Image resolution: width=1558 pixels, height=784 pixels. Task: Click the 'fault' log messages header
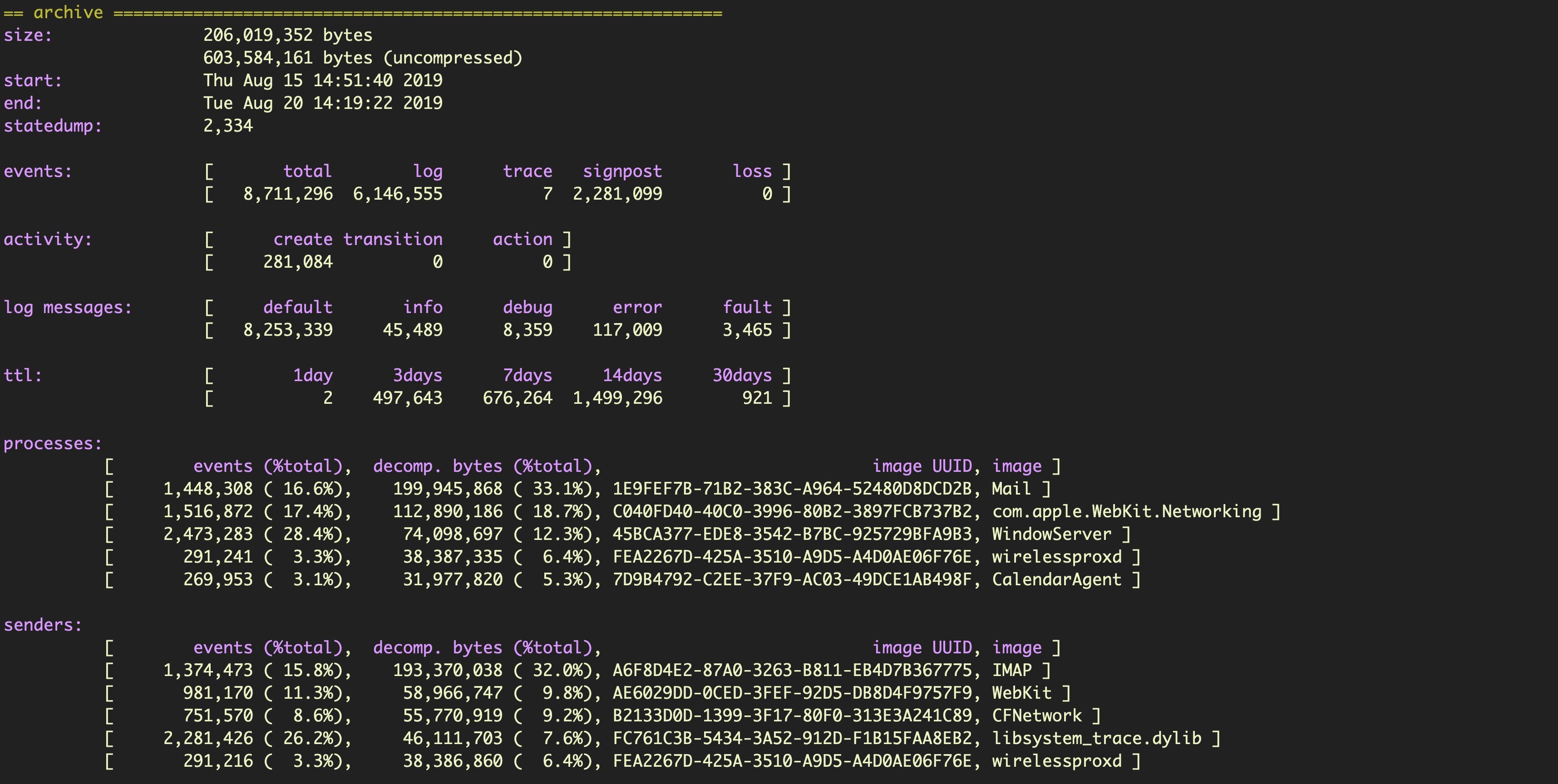pos(747,307)
